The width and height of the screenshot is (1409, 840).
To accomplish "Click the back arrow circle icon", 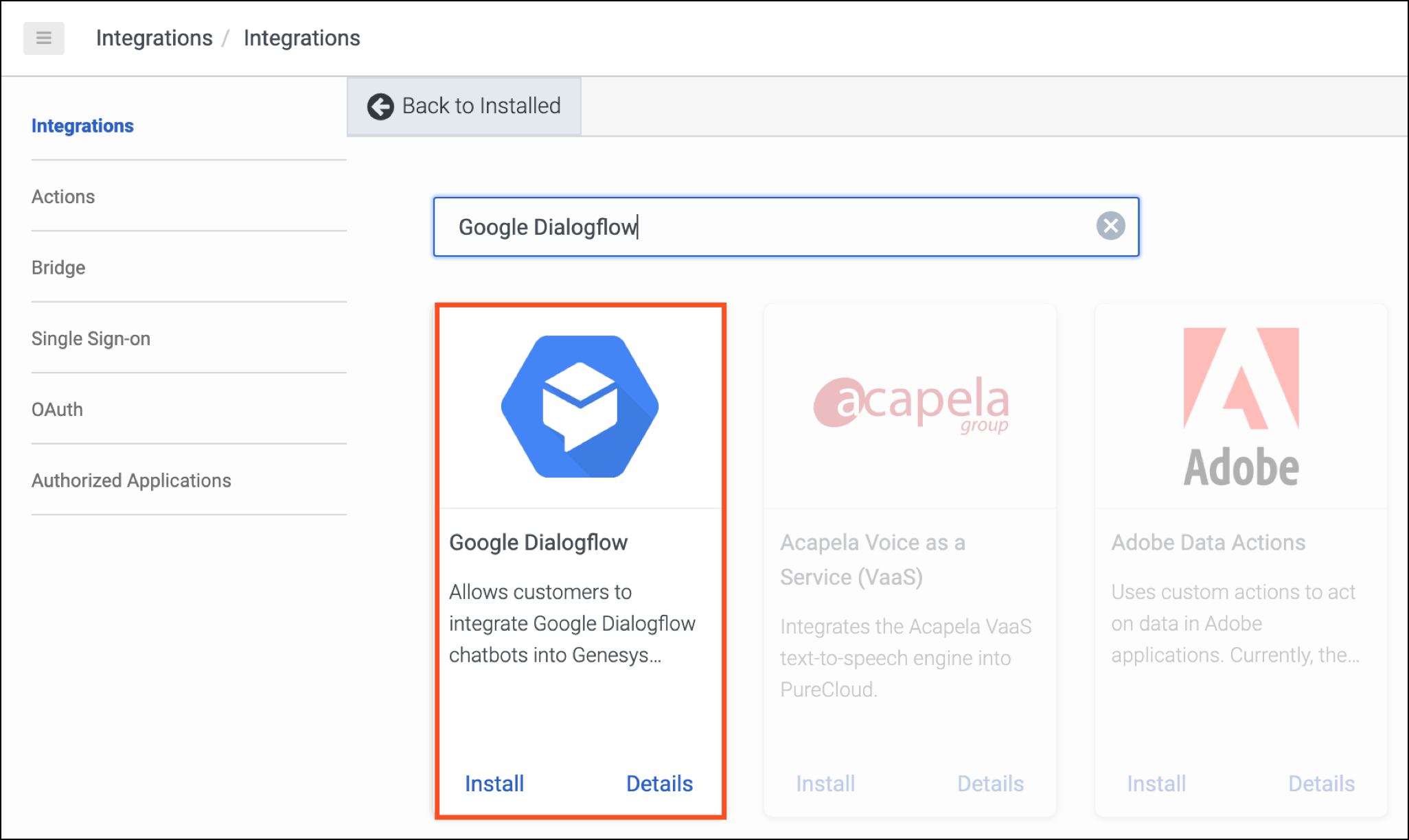I will pos(380,106).
